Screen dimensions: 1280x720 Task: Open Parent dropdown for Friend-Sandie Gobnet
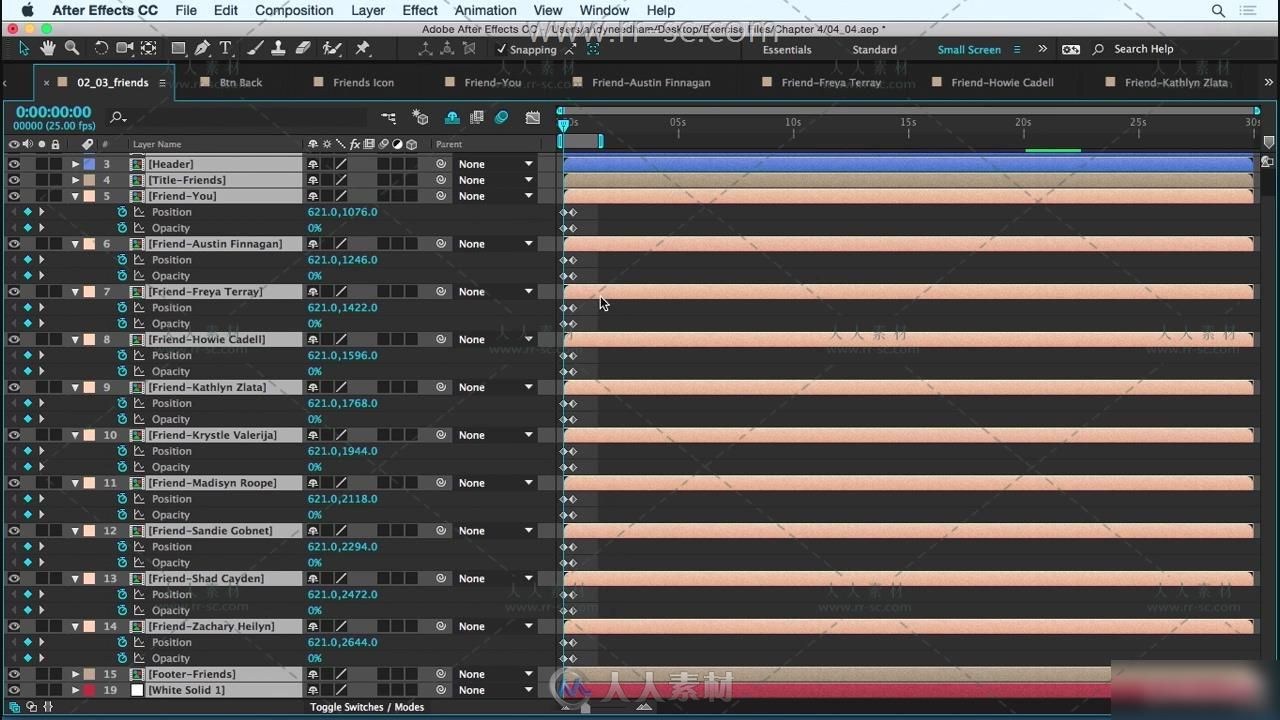[x=496, y=531]
